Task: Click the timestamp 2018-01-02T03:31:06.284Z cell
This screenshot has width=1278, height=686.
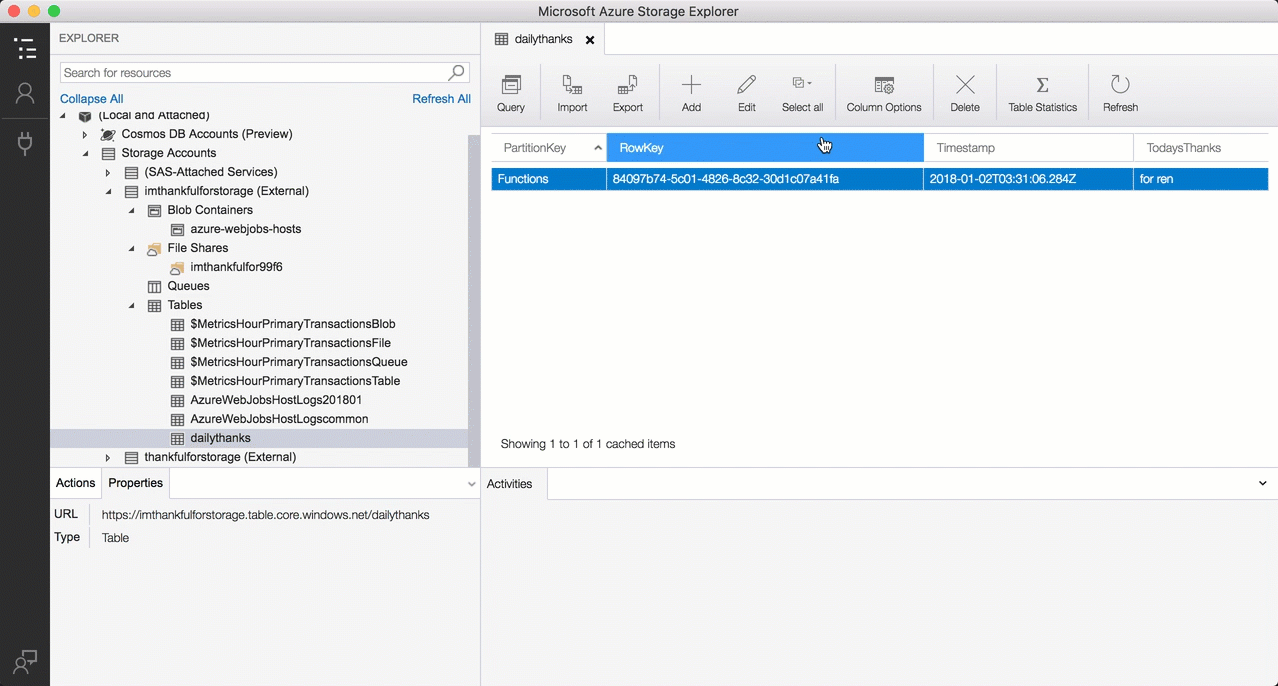Action: pos(1029,179)
